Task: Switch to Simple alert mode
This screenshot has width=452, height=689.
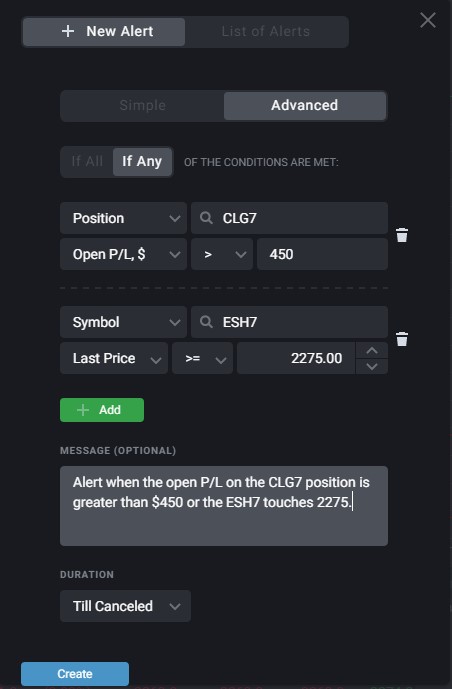Action: pyautogui.click(x=142, y=105)
